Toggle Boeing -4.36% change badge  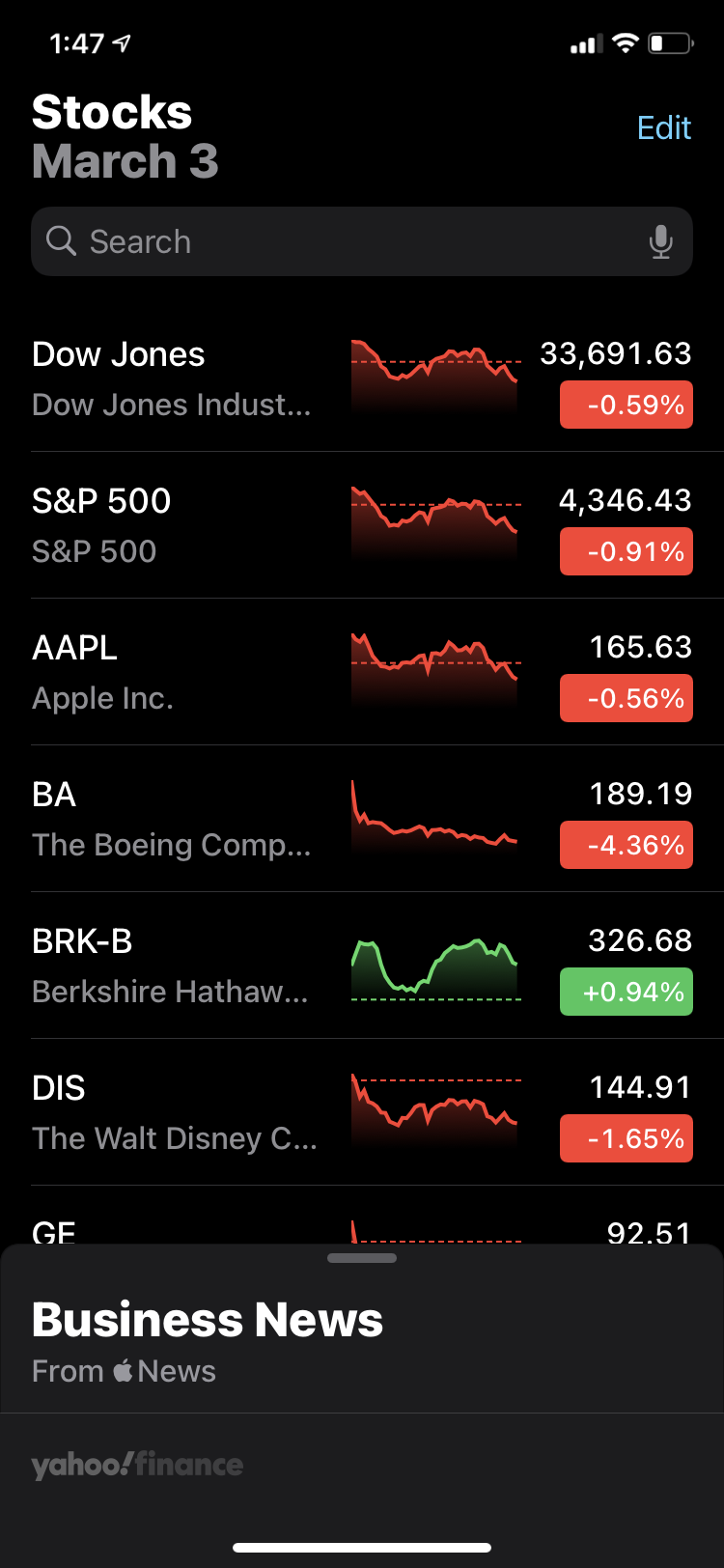pos(626,845)
